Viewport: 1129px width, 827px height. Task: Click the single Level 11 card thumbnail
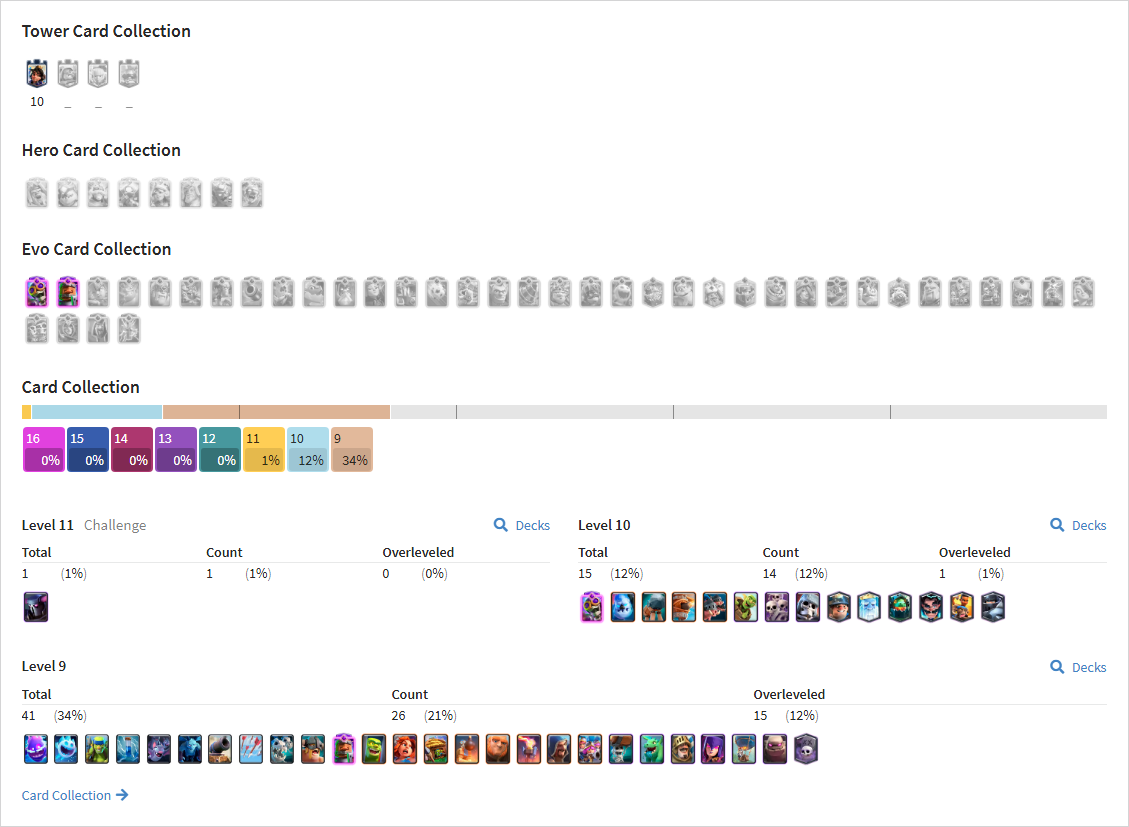36,607
